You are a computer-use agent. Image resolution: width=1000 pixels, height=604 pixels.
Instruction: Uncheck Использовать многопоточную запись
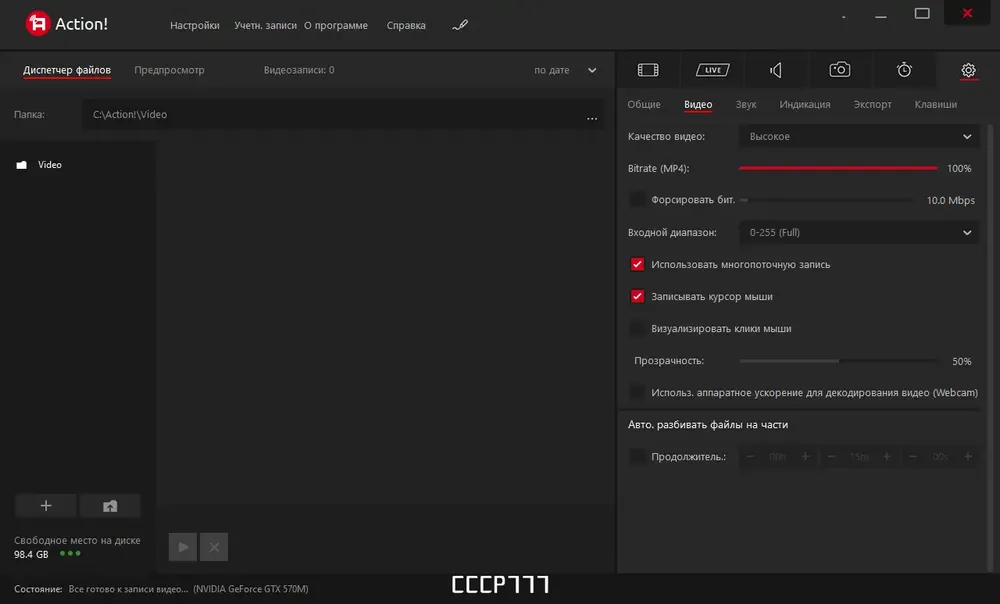click(x=637, y=264)
